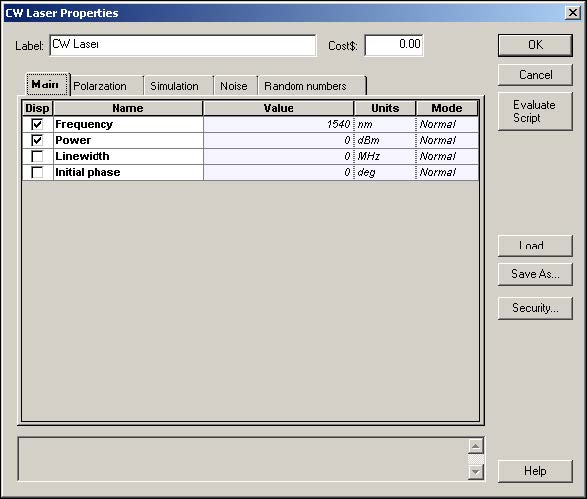Click the Evaluate Script button
Viewport: 587px width, 499px height.
535,111
